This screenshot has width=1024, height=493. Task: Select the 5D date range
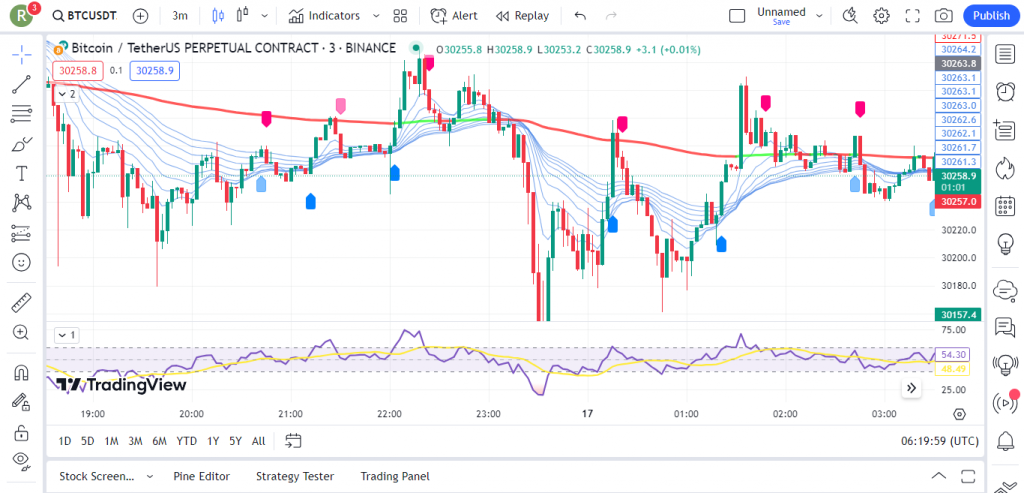click(x=88, y=441)
